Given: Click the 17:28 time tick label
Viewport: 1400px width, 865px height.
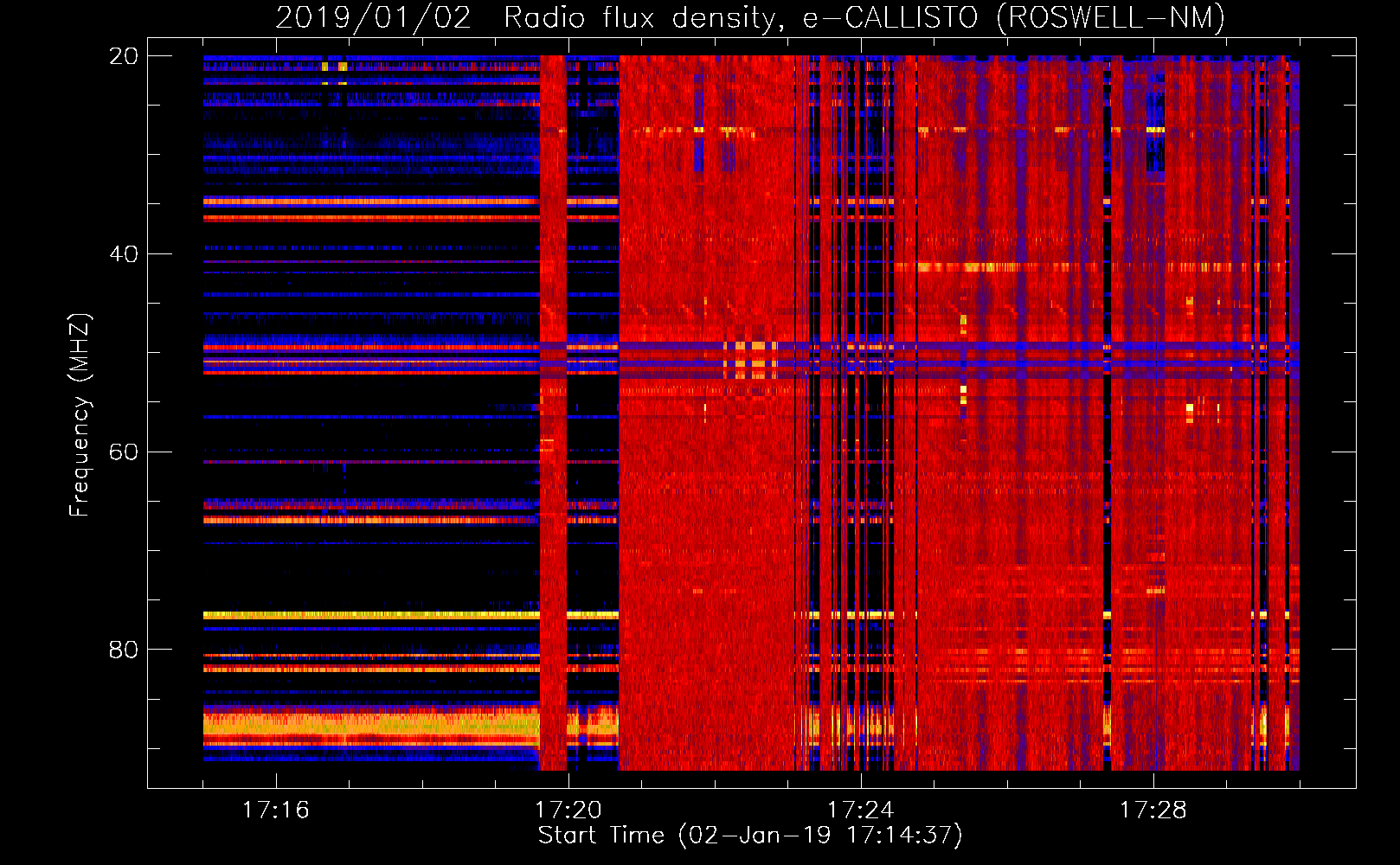Looking at the screenshot, I should pos(1153,810).
